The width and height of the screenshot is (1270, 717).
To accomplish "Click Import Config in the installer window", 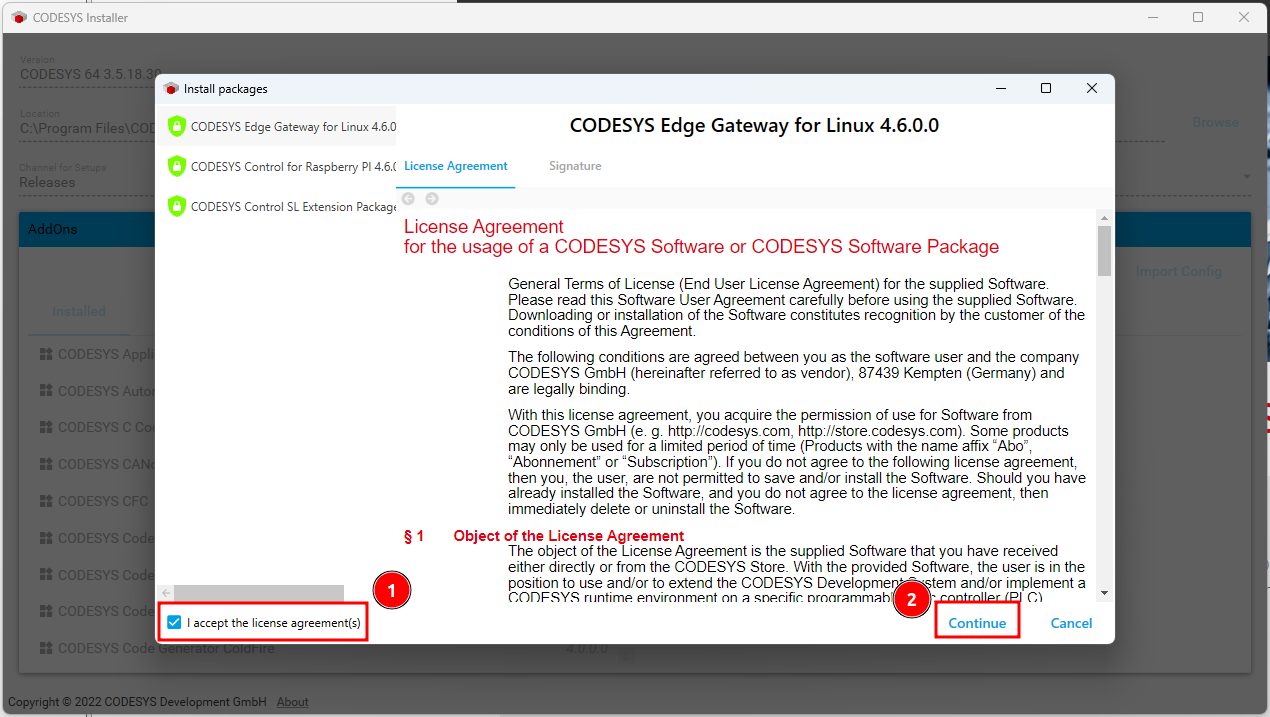I will 1179,271.
